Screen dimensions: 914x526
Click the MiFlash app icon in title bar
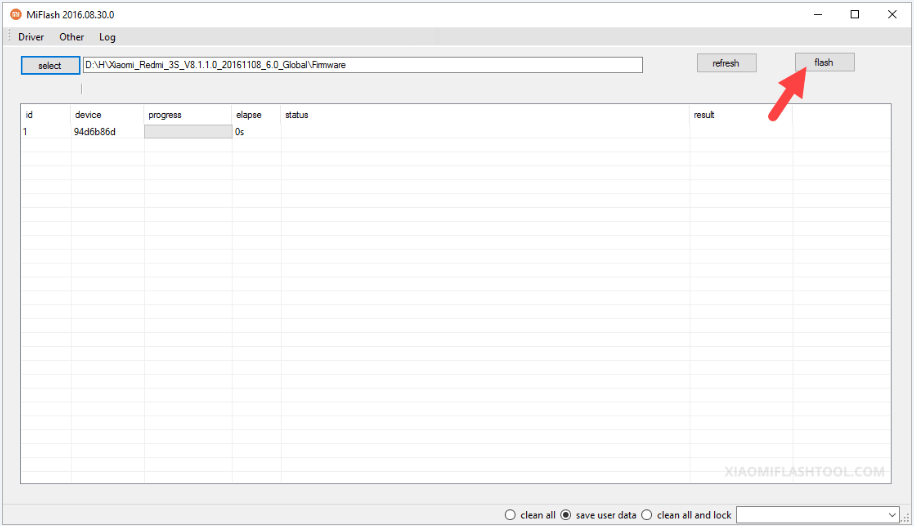[x=15, y=14]
